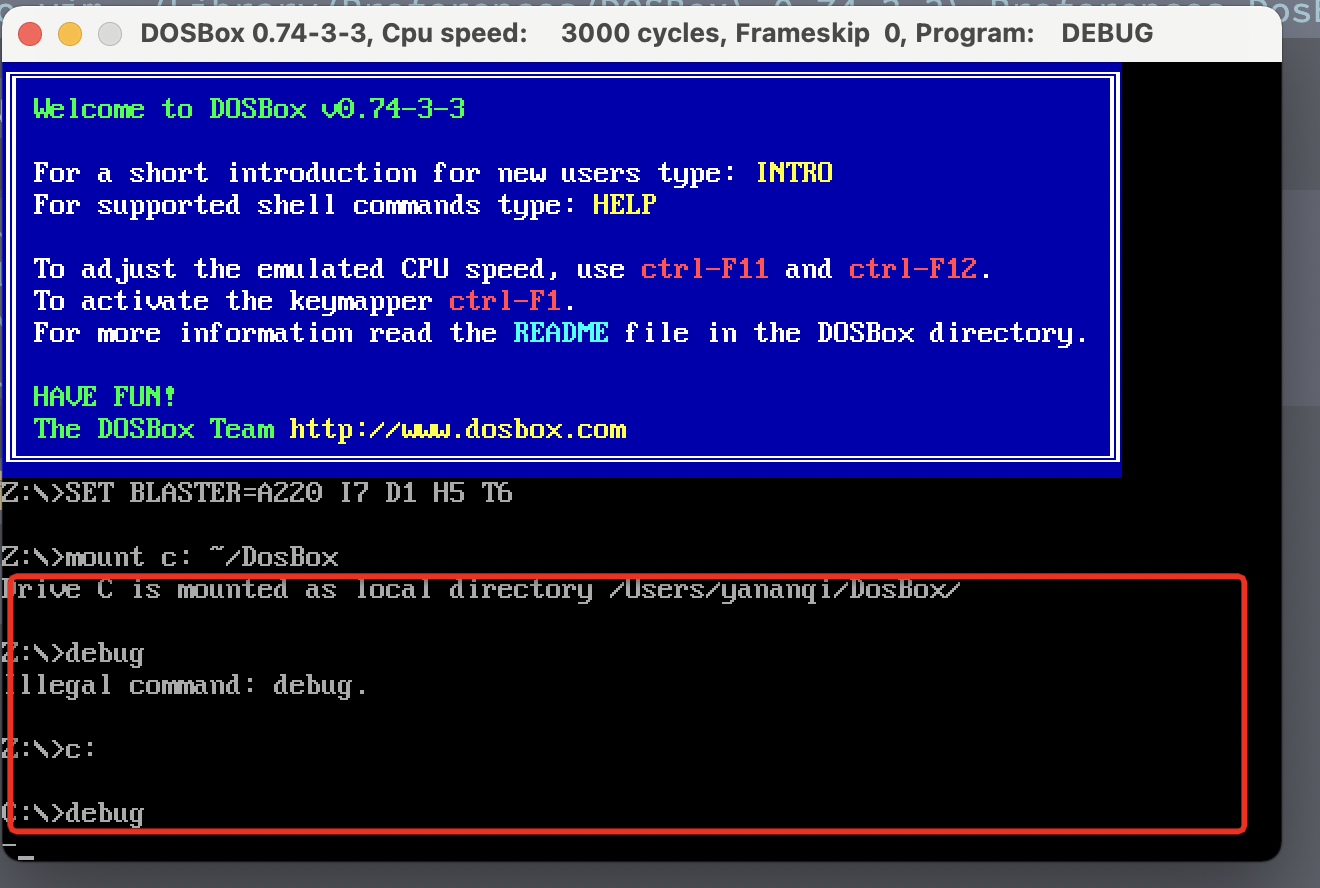Viewport: 1320px width, 888px height.
Task: Click the 'mount c: ~/DosBox' command line
Action: click(170, 556)
